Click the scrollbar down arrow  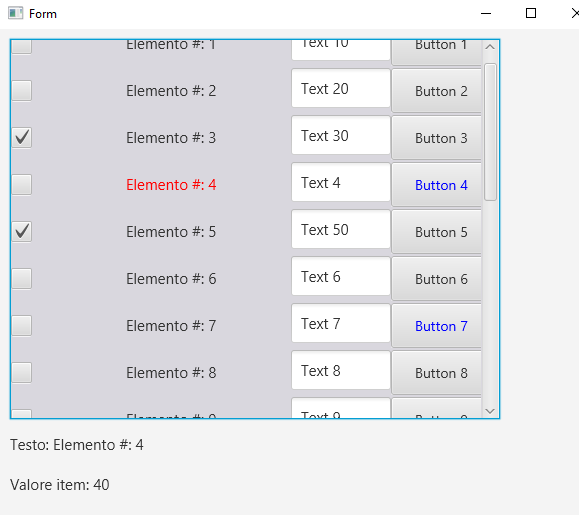490,411
